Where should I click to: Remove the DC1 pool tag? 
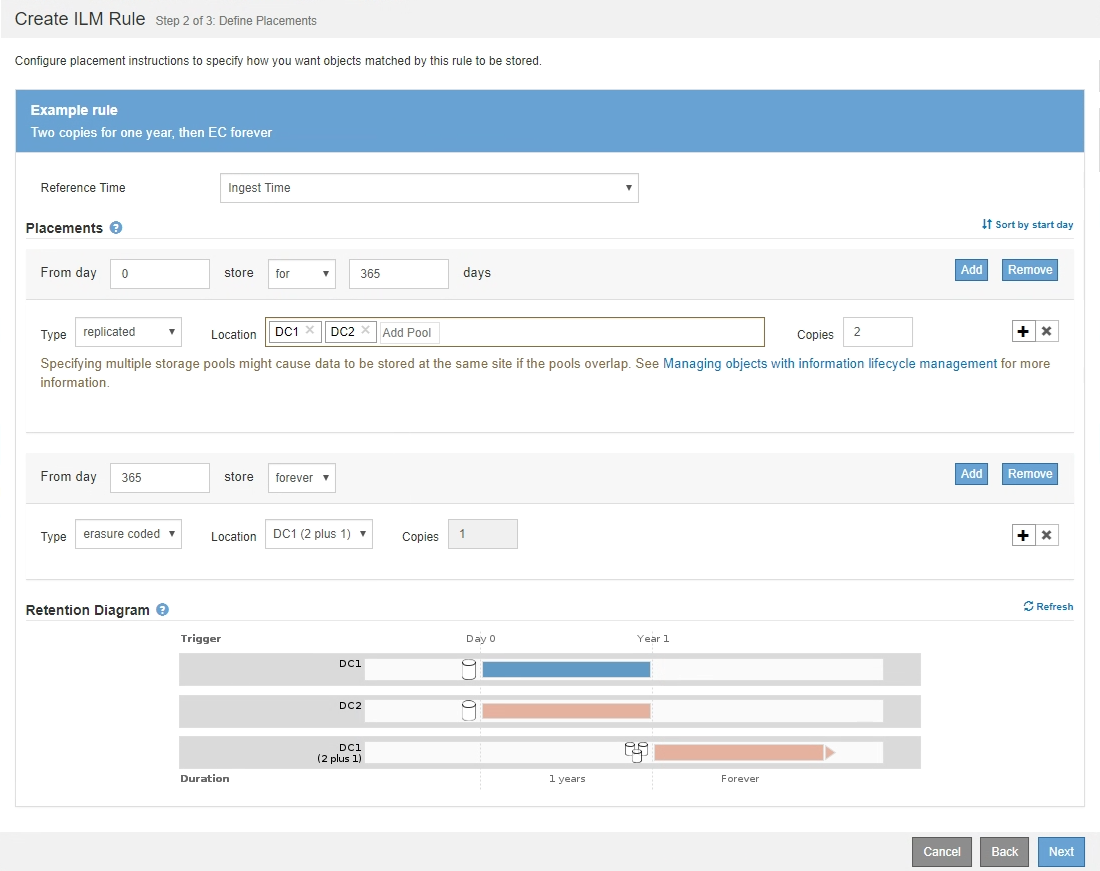310,331
